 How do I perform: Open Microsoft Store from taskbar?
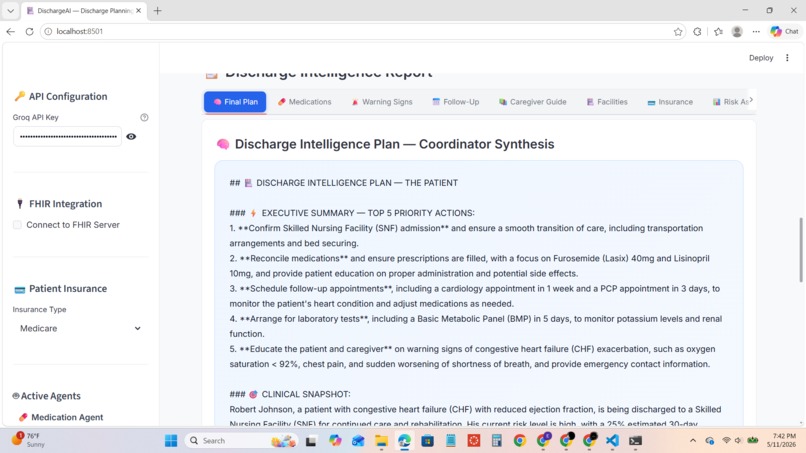coord(427,441)
